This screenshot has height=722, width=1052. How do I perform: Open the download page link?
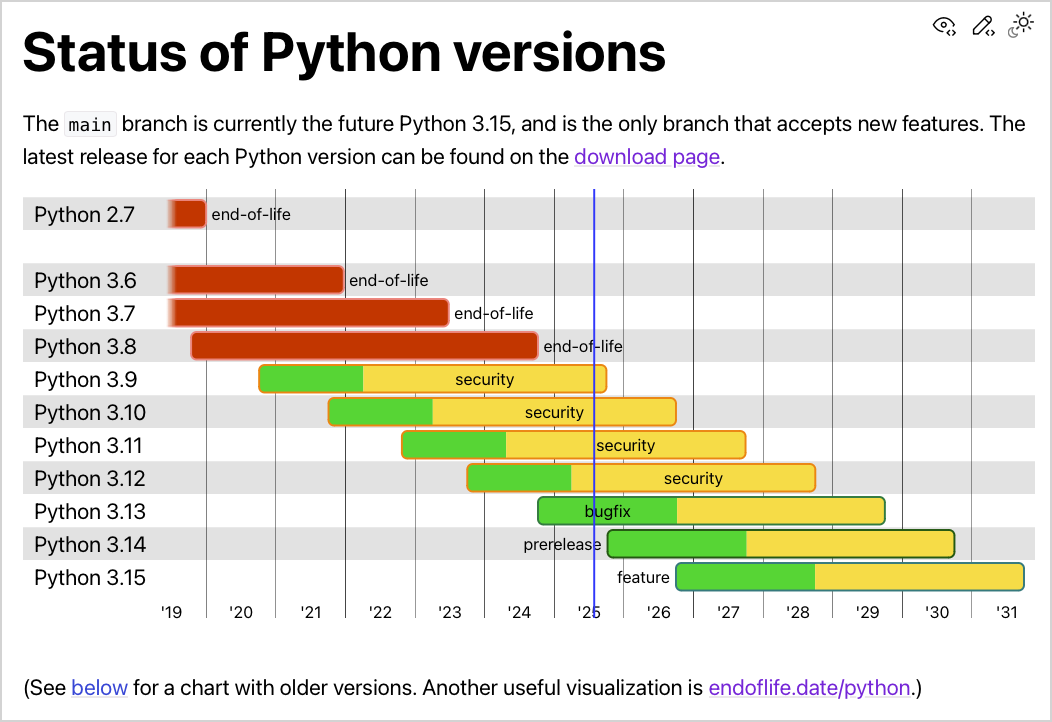coord(646,157)
